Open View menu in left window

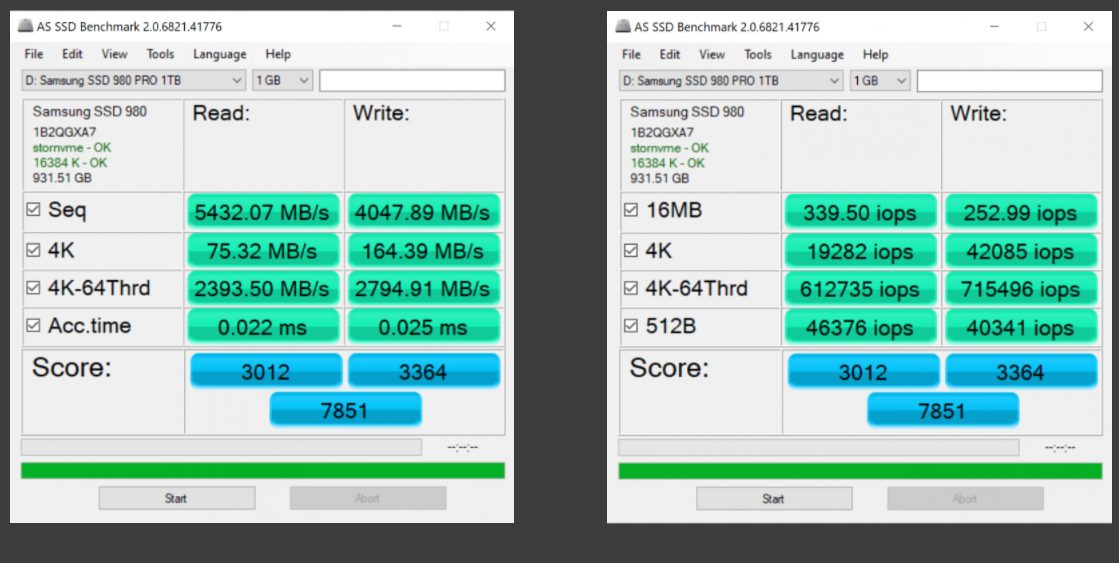[x=114, y=54]
